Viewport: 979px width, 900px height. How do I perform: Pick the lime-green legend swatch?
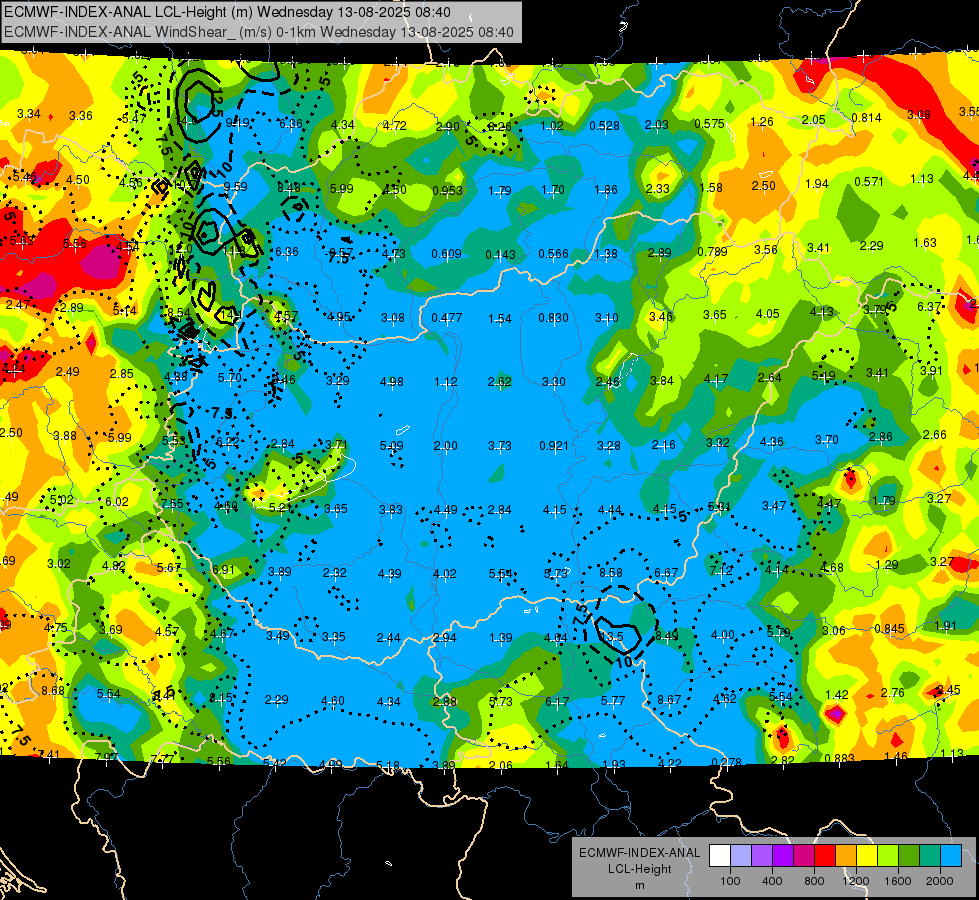(888, 856)
